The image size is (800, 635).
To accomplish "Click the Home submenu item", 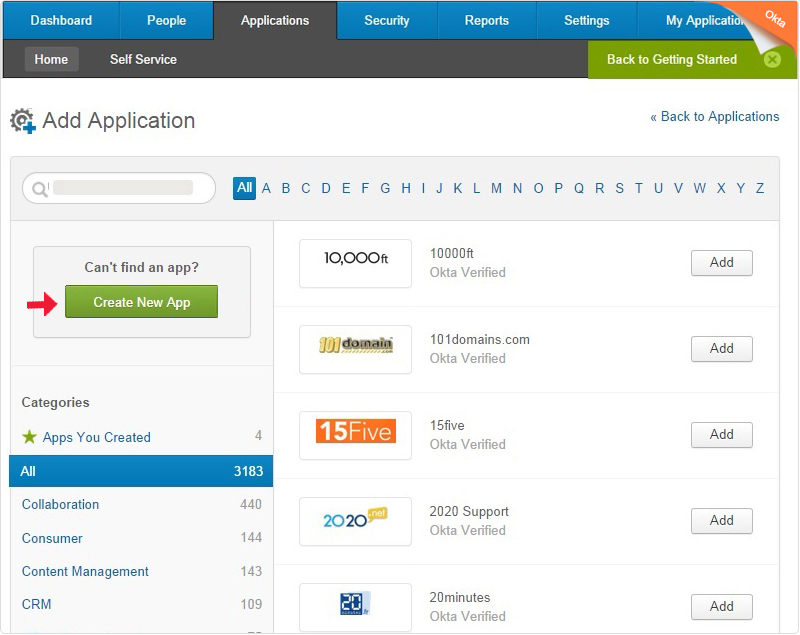I will pyautogui.click(x=51, y=59).
